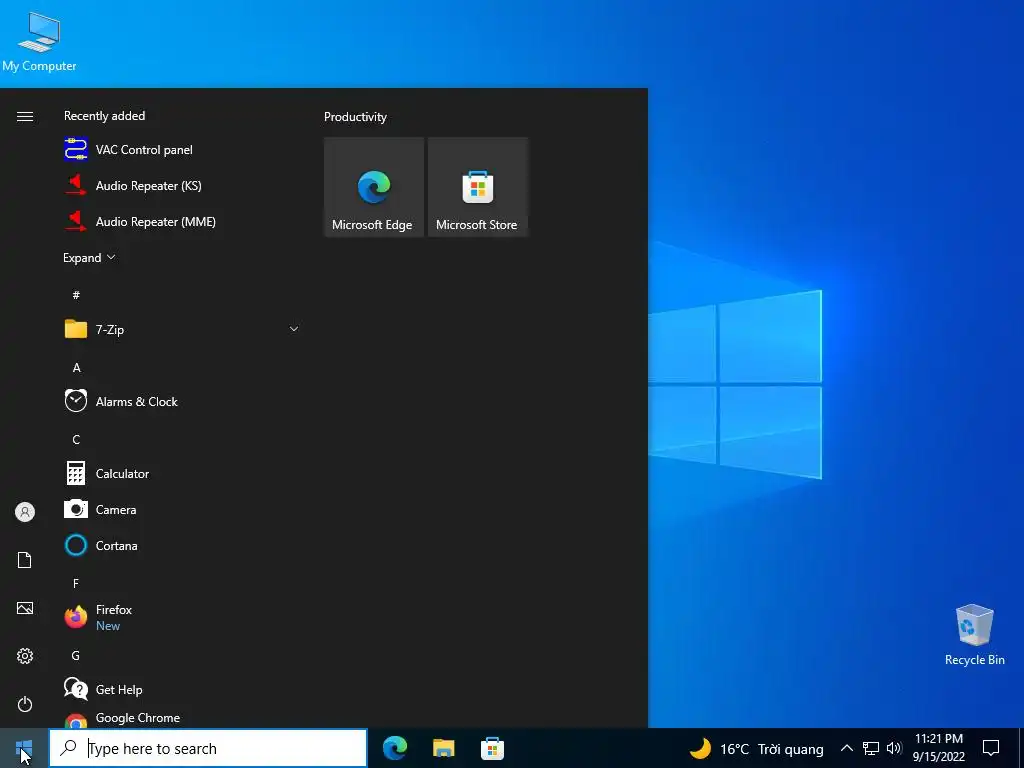This screenshot has width=1024, height=768.
Task: Open the 7-Zip folder entry
Action: pyautogui.click(x=183, y=329)
